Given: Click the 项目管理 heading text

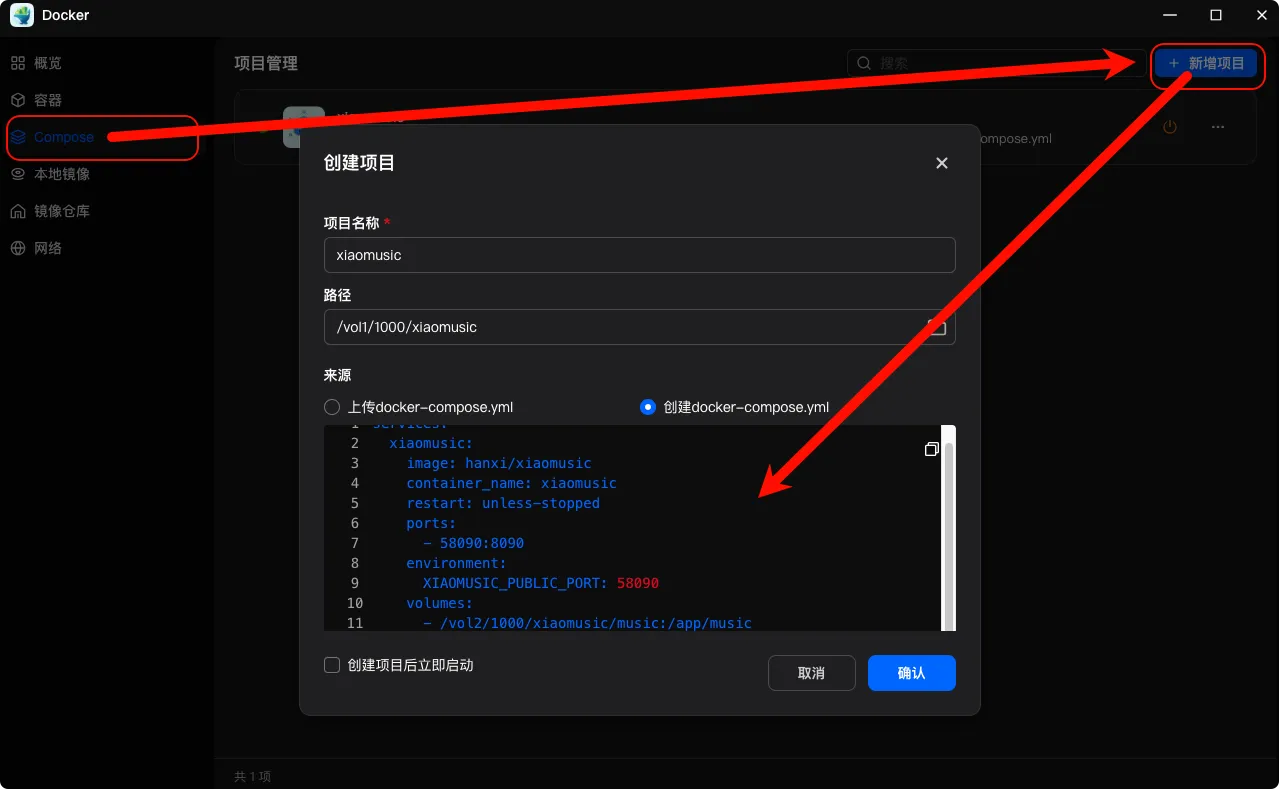Looking at the screenshot, I should tap(266, 63).
